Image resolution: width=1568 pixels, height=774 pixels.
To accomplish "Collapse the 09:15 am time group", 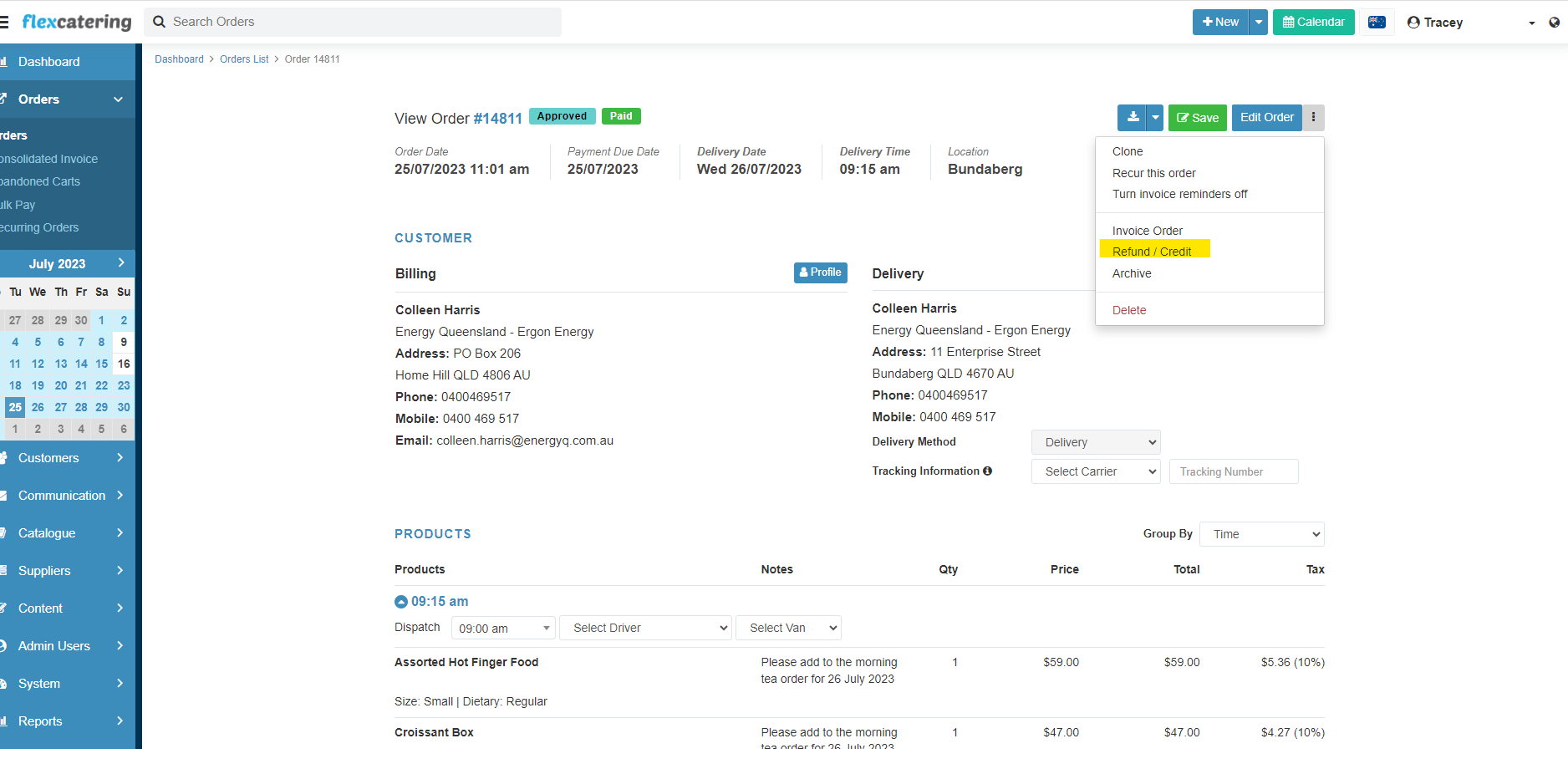I will click(401, 602).
